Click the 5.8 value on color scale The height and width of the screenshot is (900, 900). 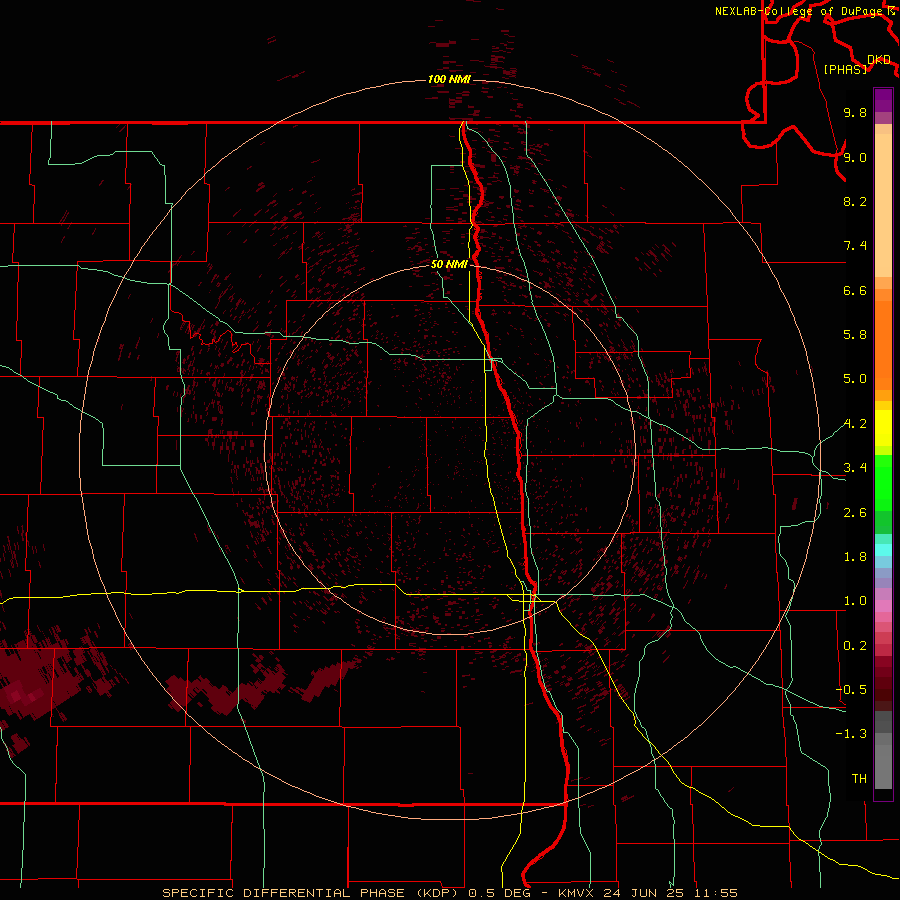(855, 335)
